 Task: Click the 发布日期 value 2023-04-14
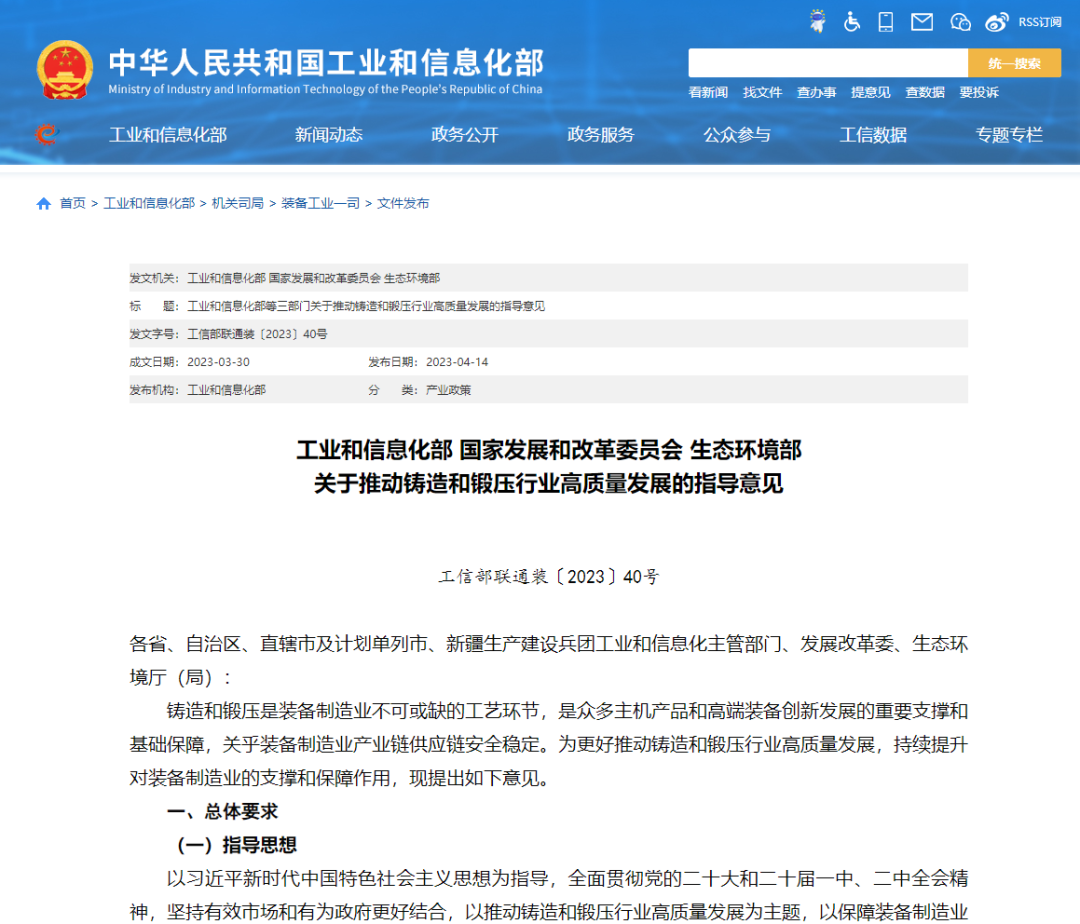pyautogui.click(x=457, y=362)
